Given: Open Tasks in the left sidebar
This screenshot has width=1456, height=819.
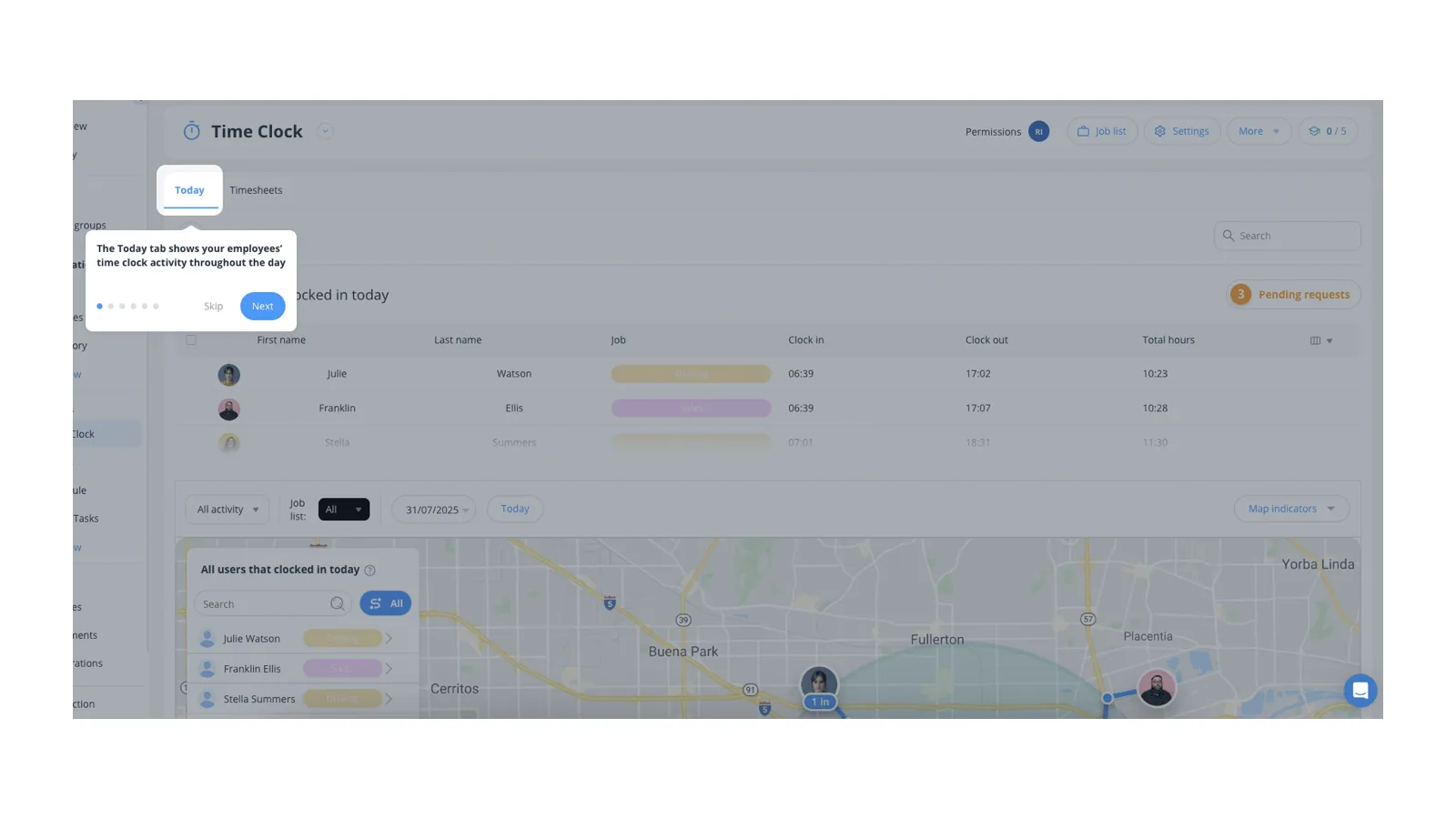Looking at the screenshot, I should (x=86, y=519).
